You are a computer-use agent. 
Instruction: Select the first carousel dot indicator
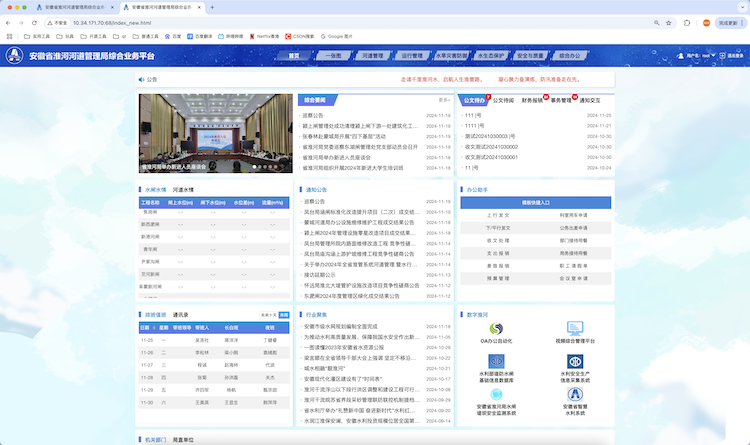coord(254,167)
